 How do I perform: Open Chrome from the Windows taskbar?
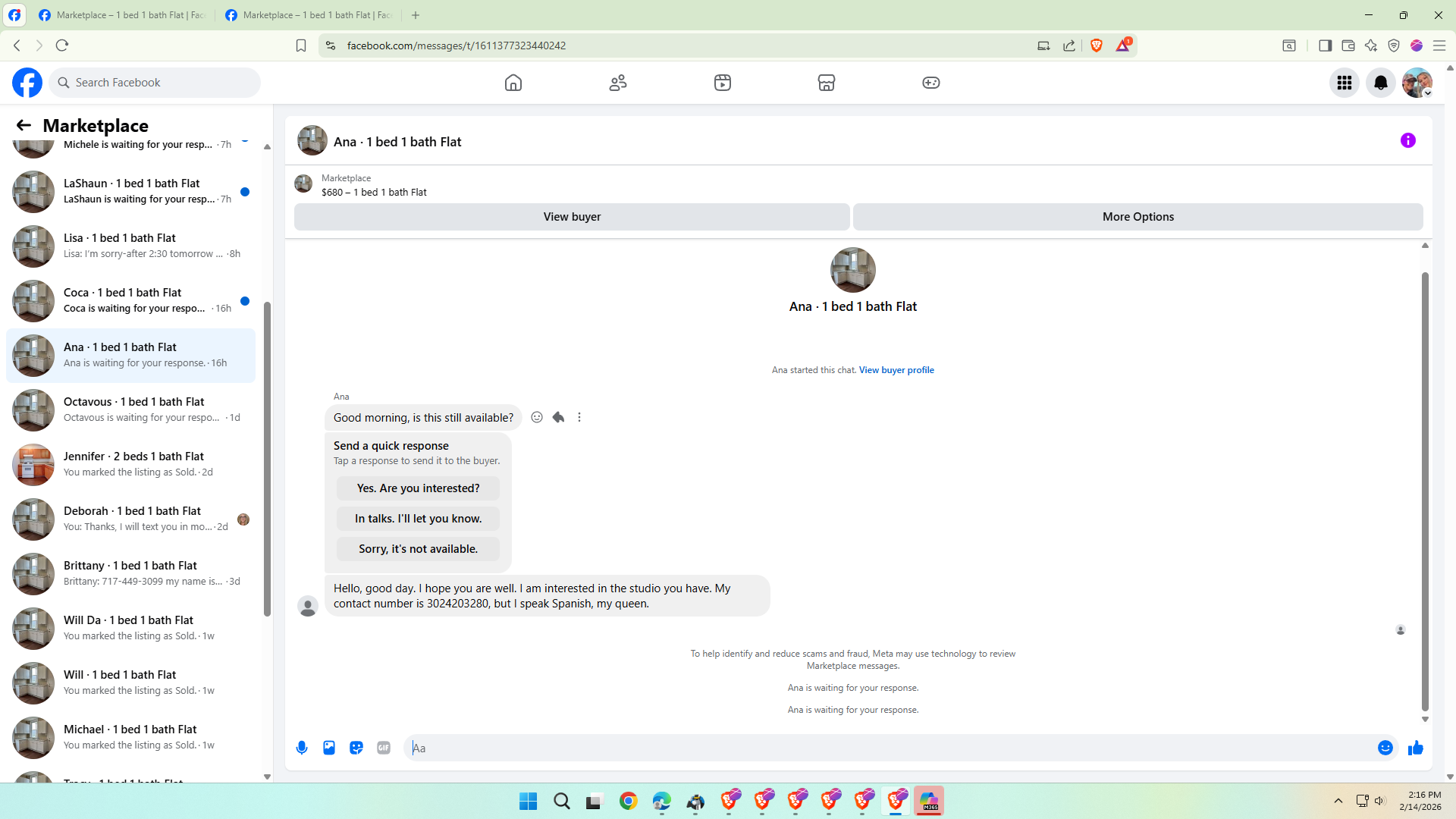click(x=628, y=801)
